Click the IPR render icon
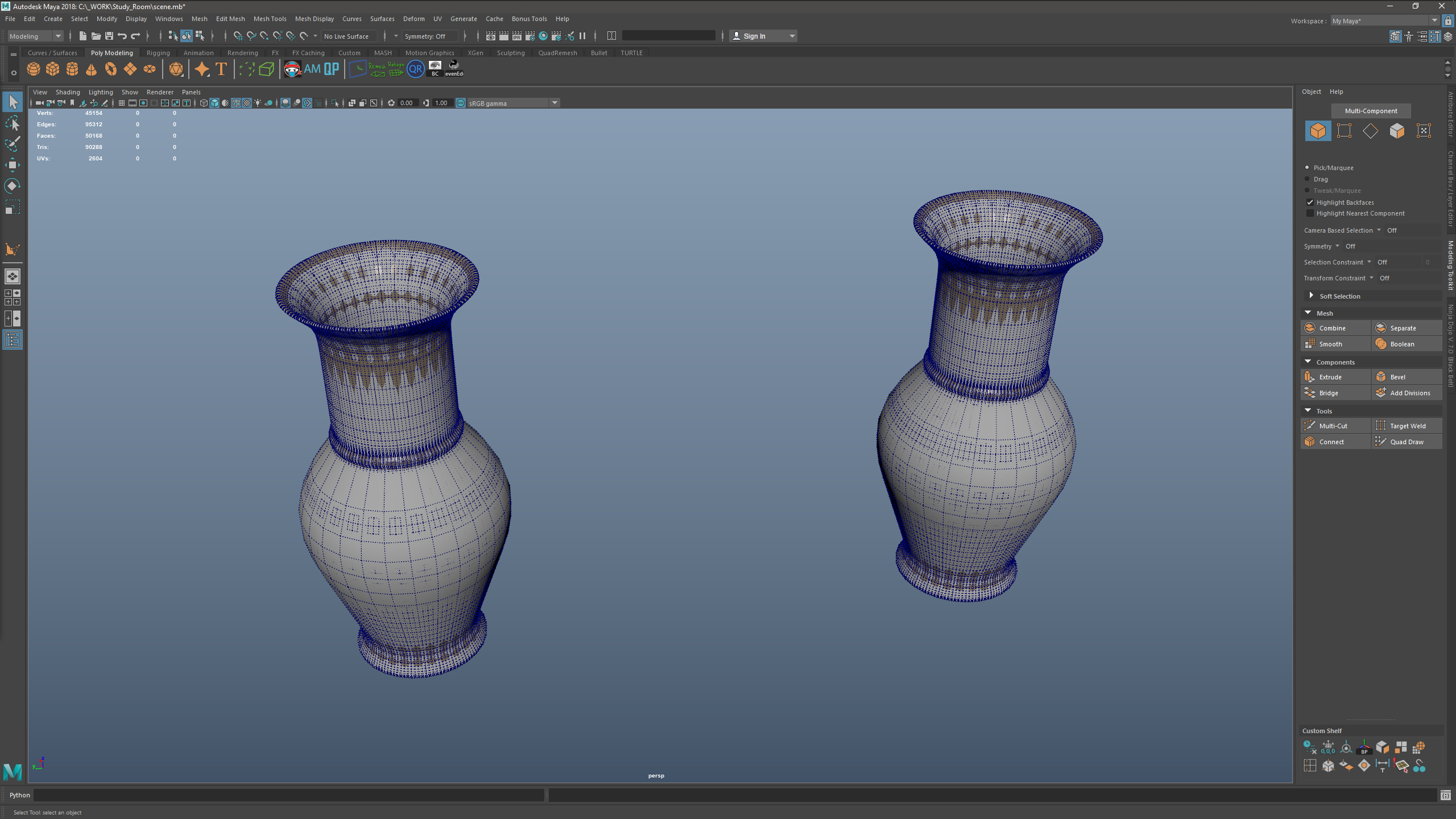Image resolution: width=1456 pixels, height=819 pixels. (x=517, y=36)
